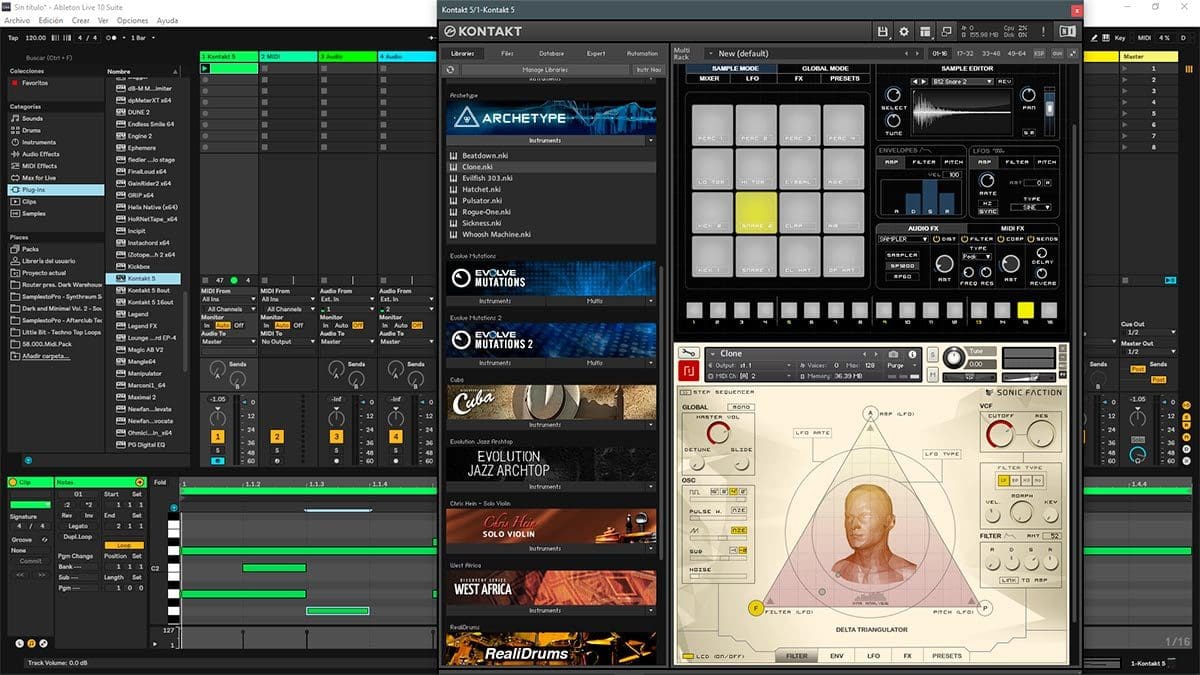Click the wrench edit icon of Clone instrument

(x=687, y=354)
